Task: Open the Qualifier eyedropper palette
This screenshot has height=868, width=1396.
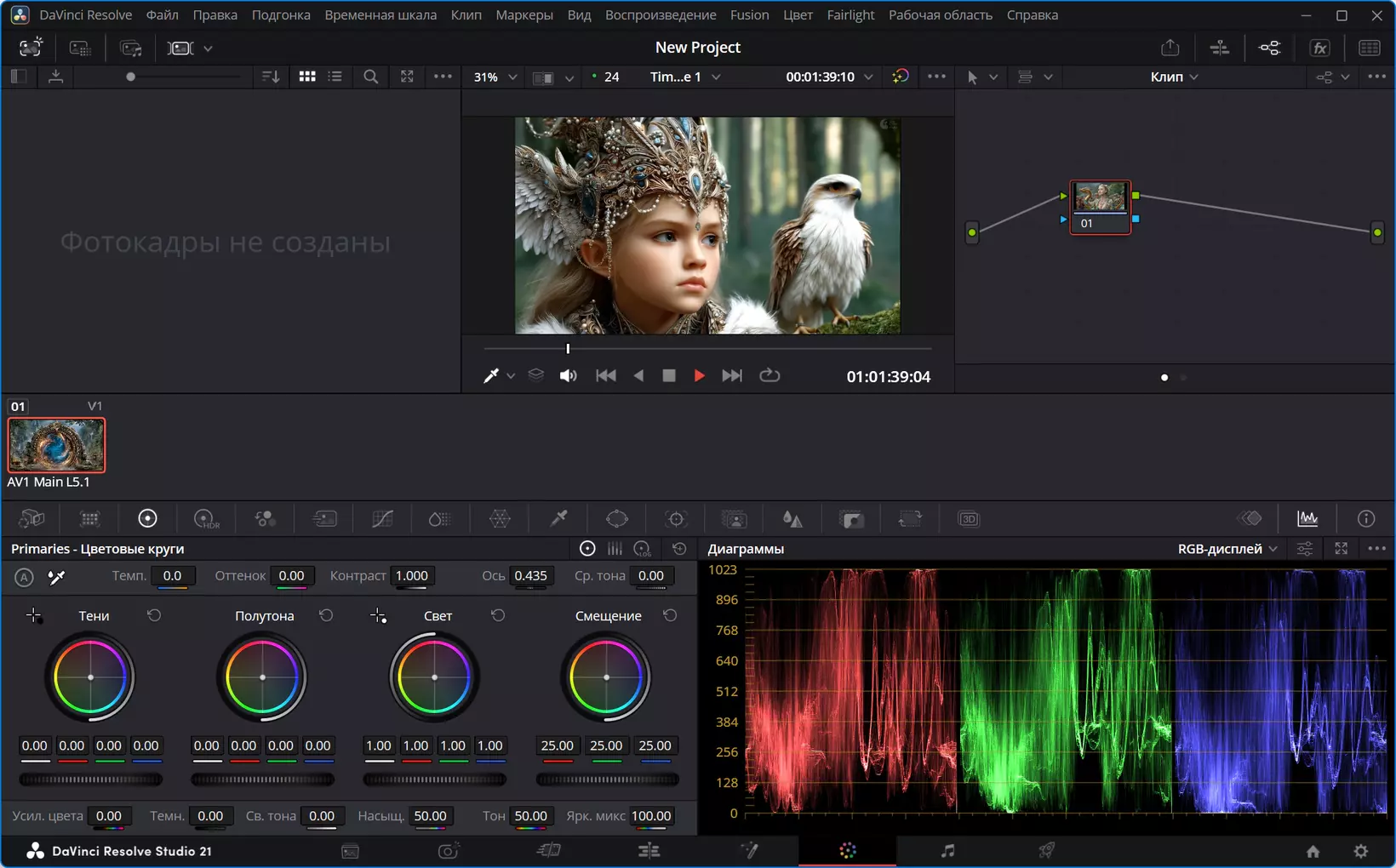Action: point(559,519)
